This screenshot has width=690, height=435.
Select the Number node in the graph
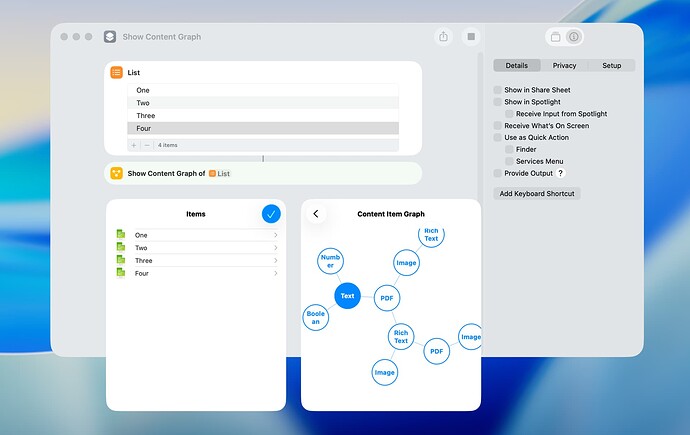pos(330,261)
